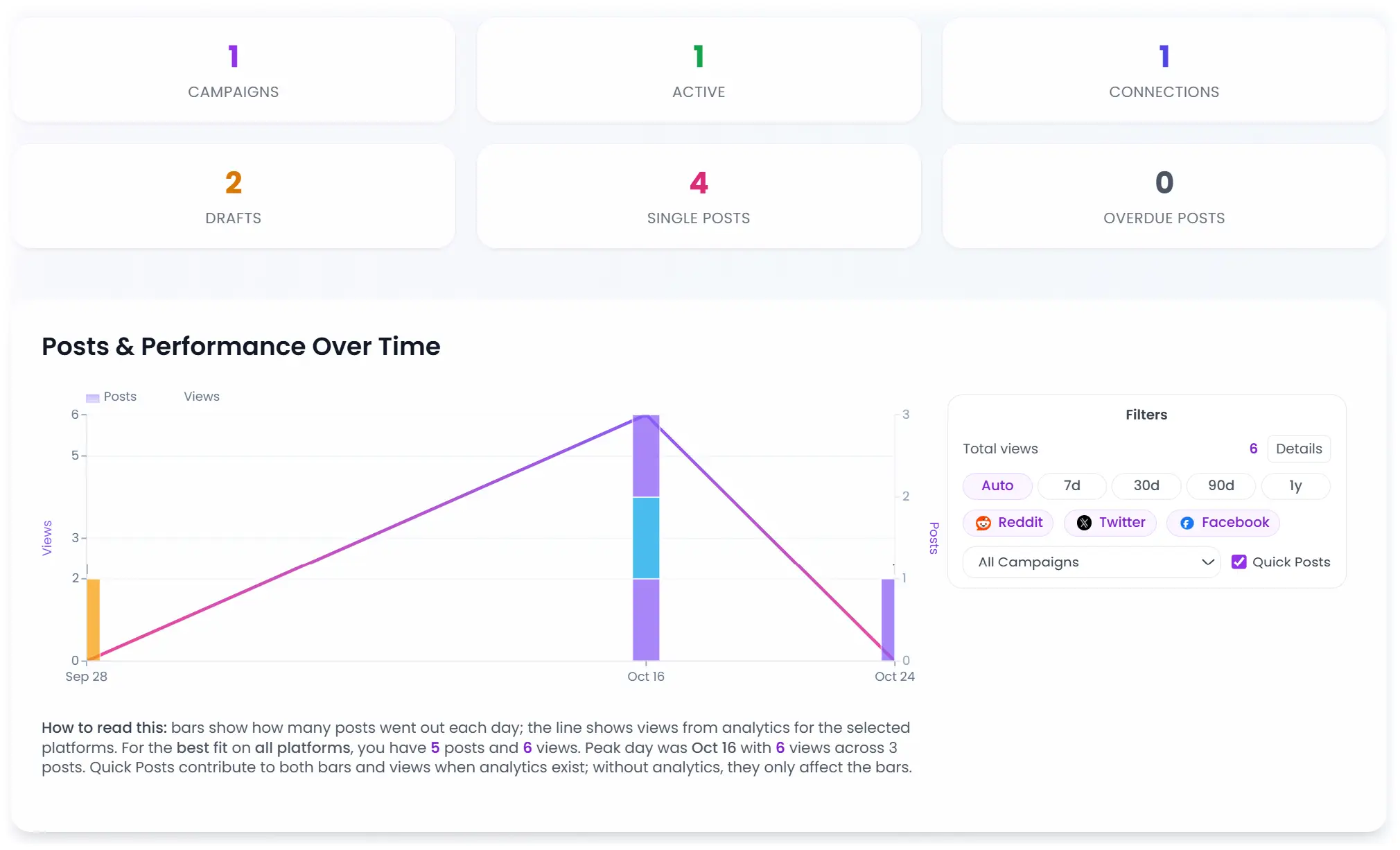Toggle the Posts series in chart legend
The width and height of the screenshot is (1400, 850).
click(x=111, y=397)
